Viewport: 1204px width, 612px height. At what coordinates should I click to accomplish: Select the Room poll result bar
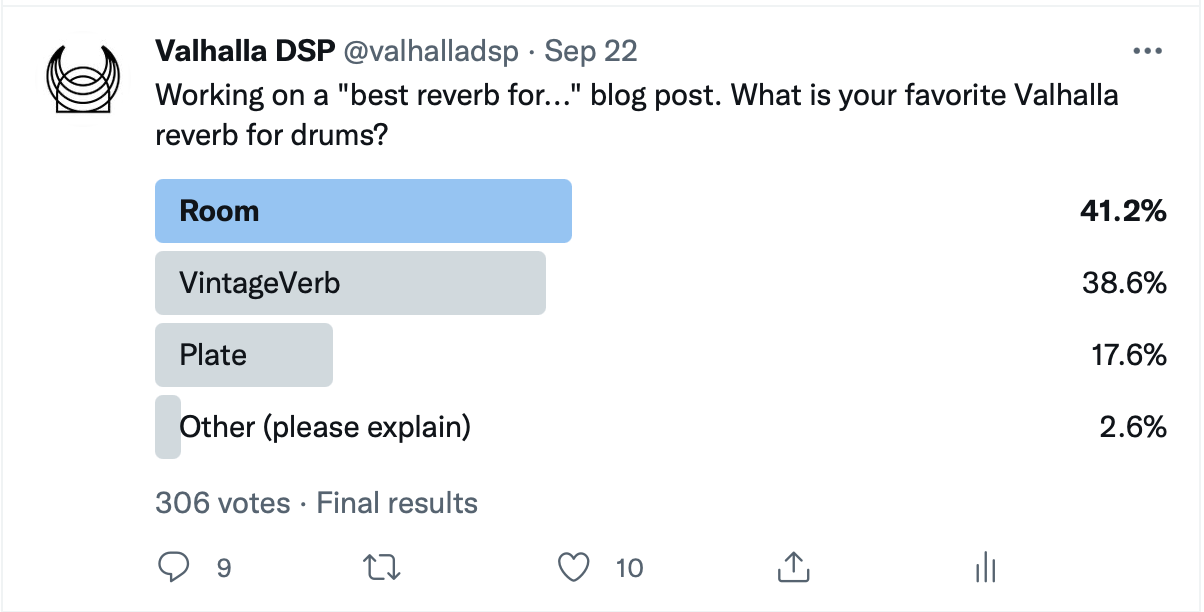[x=363, y=211]
